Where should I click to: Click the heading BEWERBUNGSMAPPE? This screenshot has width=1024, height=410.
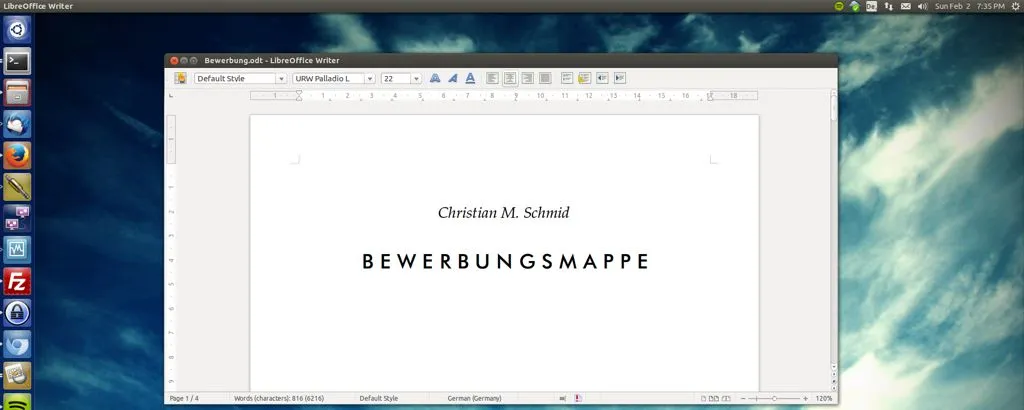click(505, 261)
